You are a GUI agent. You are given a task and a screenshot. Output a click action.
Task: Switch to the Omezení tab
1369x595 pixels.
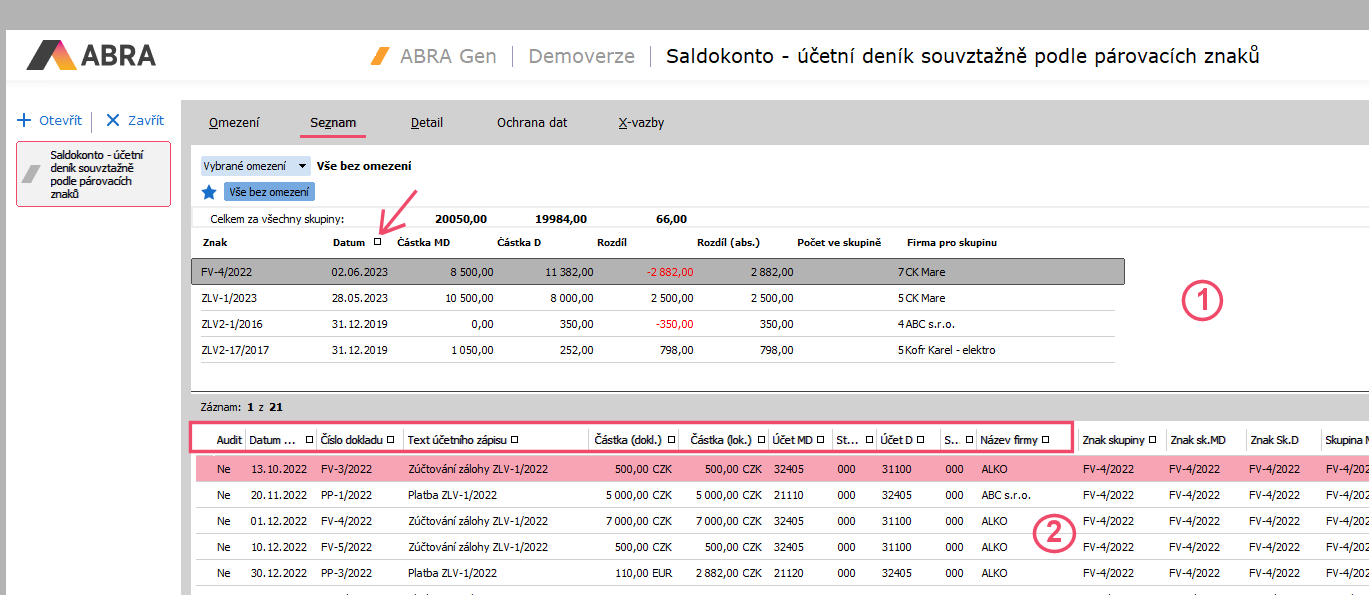pyautogui.click(x=234, y=123)
